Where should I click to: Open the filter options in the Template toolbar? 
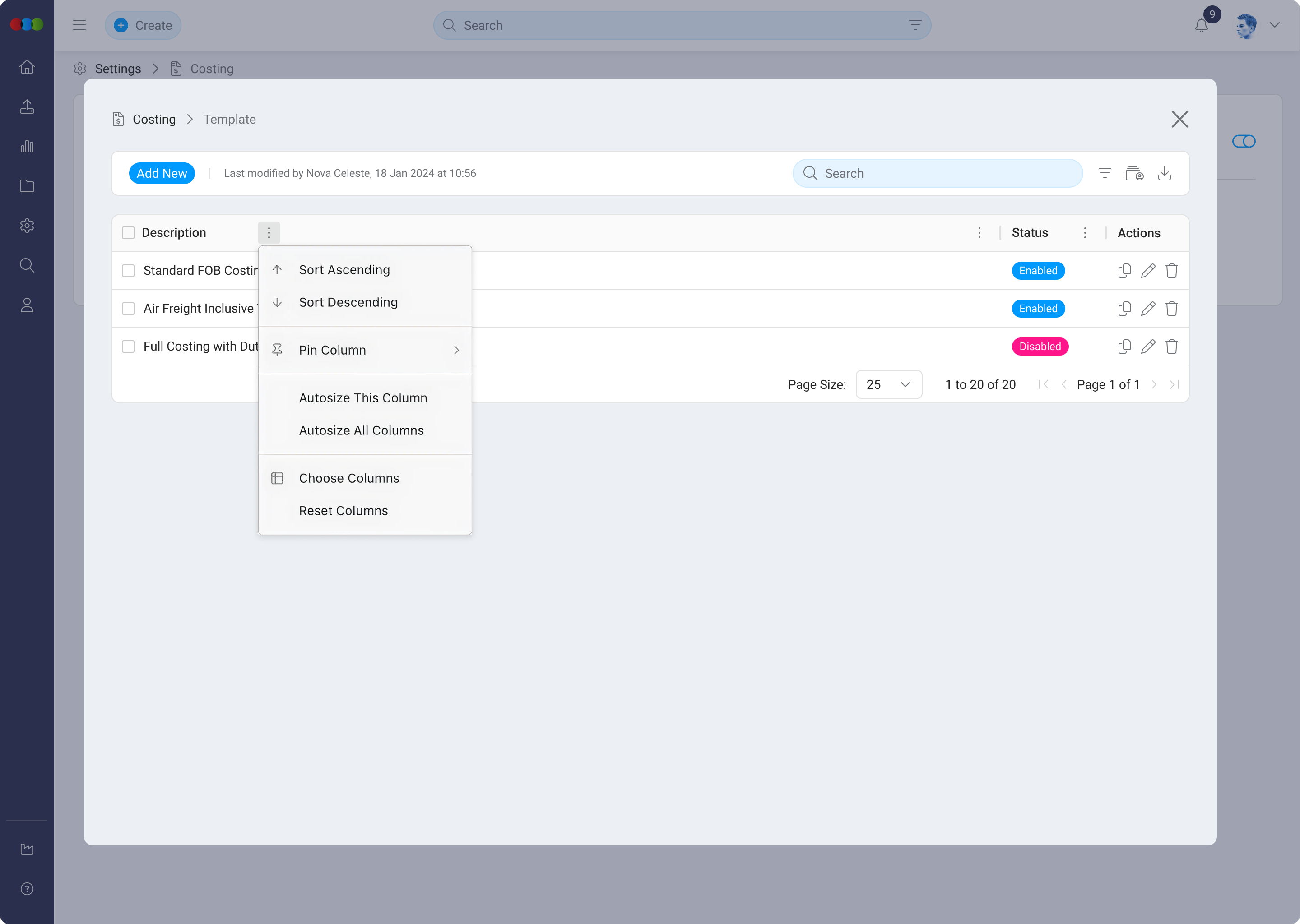tap(1105, 173)
